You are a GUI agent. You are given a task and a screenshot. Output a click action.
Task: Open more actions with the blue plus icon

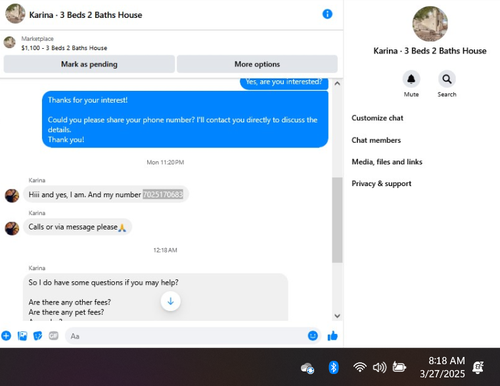pos(6,336)
